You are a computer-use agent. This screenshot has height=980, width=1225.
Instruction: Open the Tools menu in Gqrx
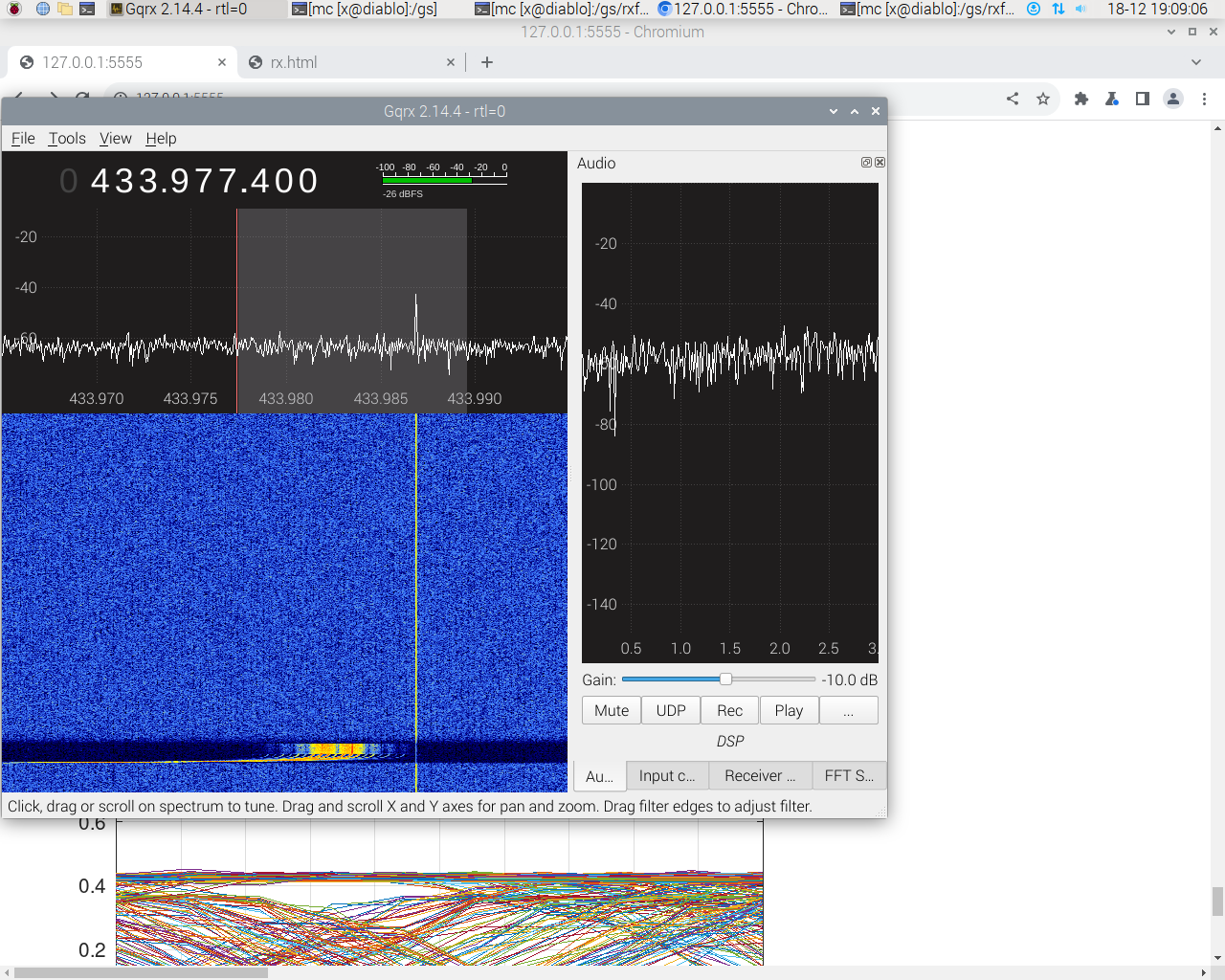click(67, 138)
